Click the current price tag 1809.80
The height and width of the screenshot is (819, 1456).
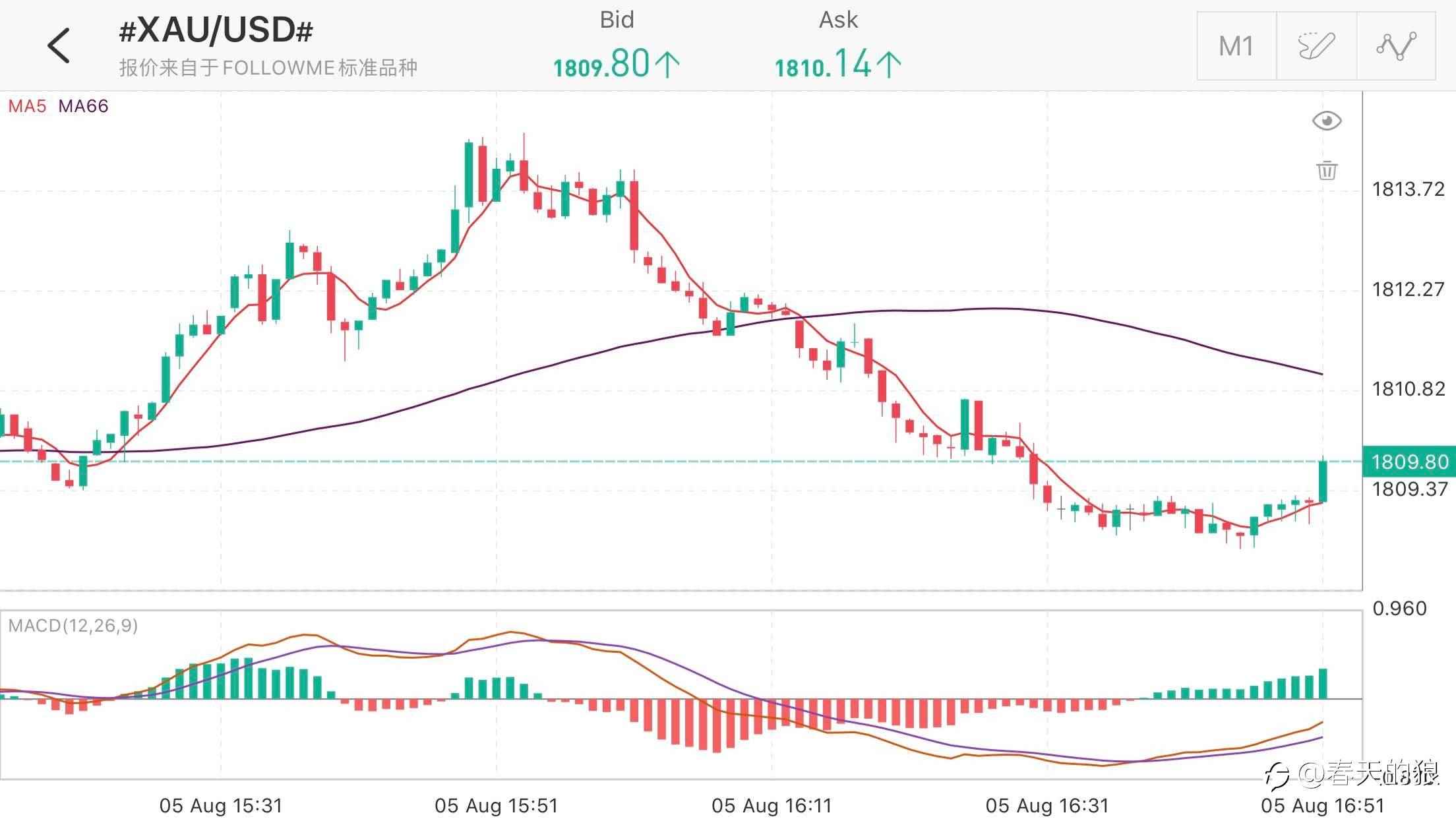[x=1409, y=462]
